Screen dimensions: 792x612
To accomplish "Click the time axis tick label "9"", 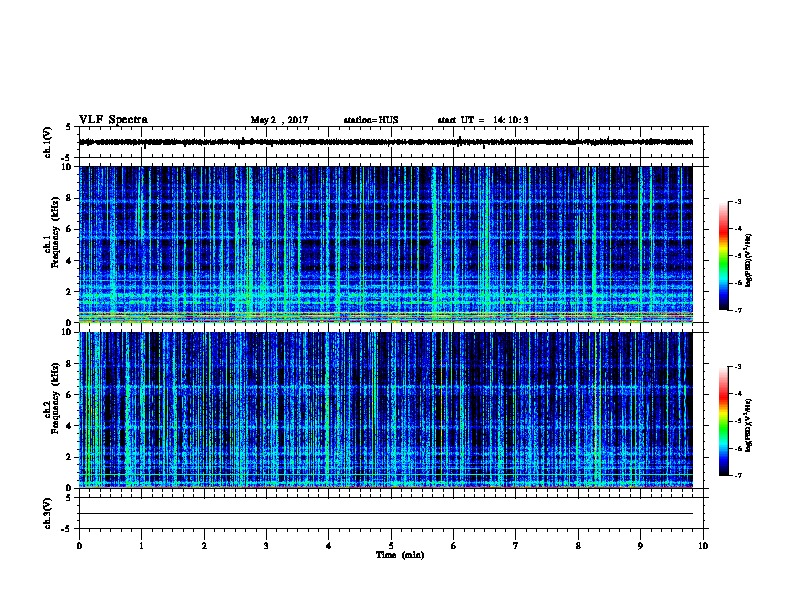I will [640, 546].
